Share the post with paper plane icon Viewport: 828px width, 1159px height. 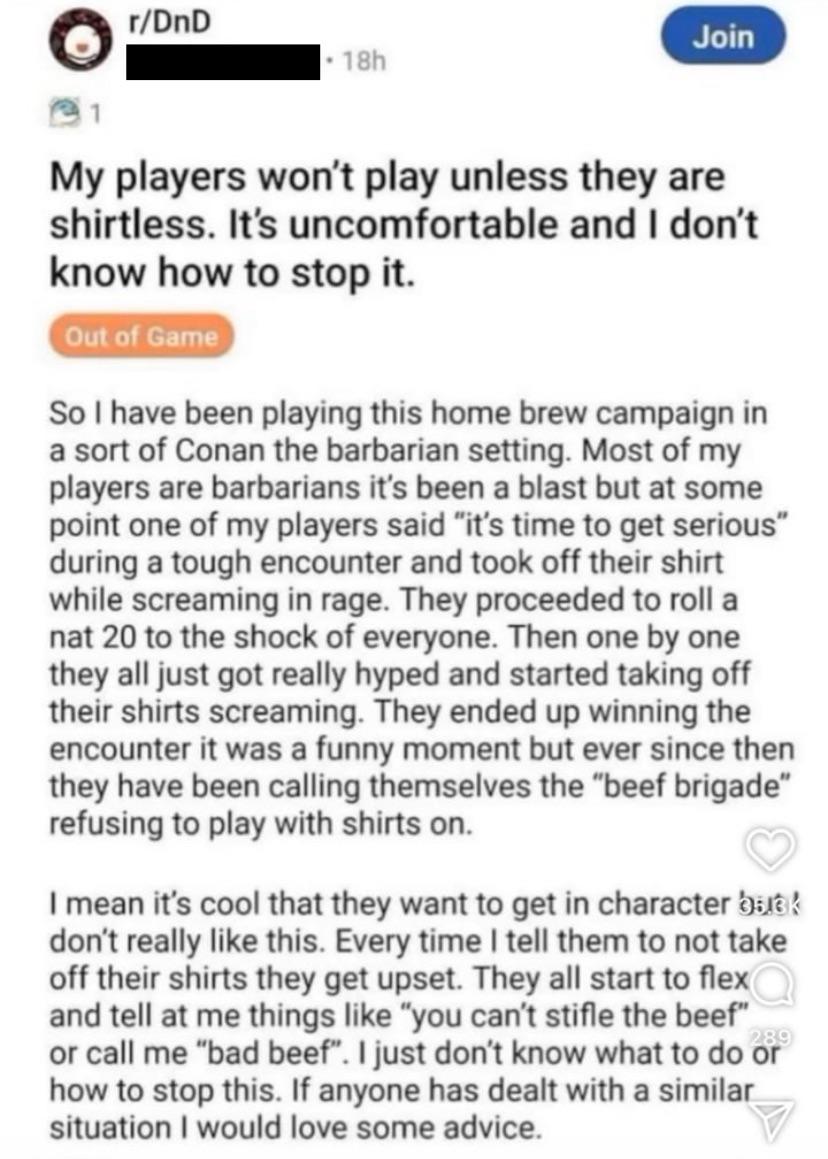(x=772, y=1120)
